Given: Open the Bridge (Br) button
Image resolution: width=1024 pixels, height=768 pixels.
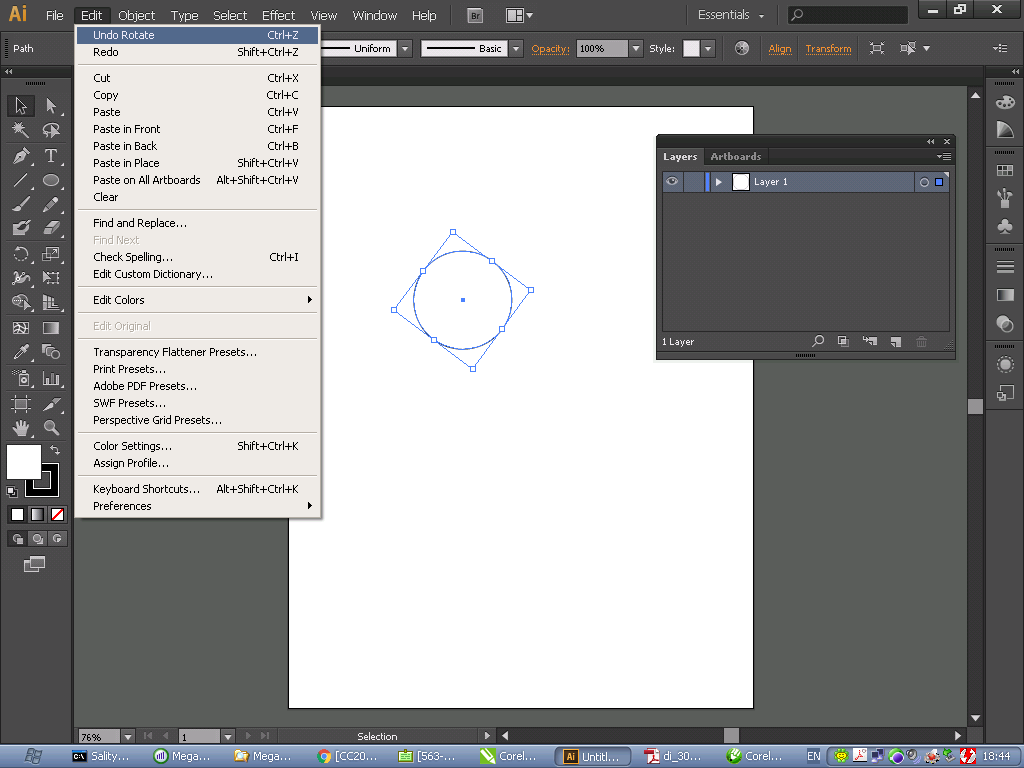Looking at the screenshot, I should [x=475, y=16].
